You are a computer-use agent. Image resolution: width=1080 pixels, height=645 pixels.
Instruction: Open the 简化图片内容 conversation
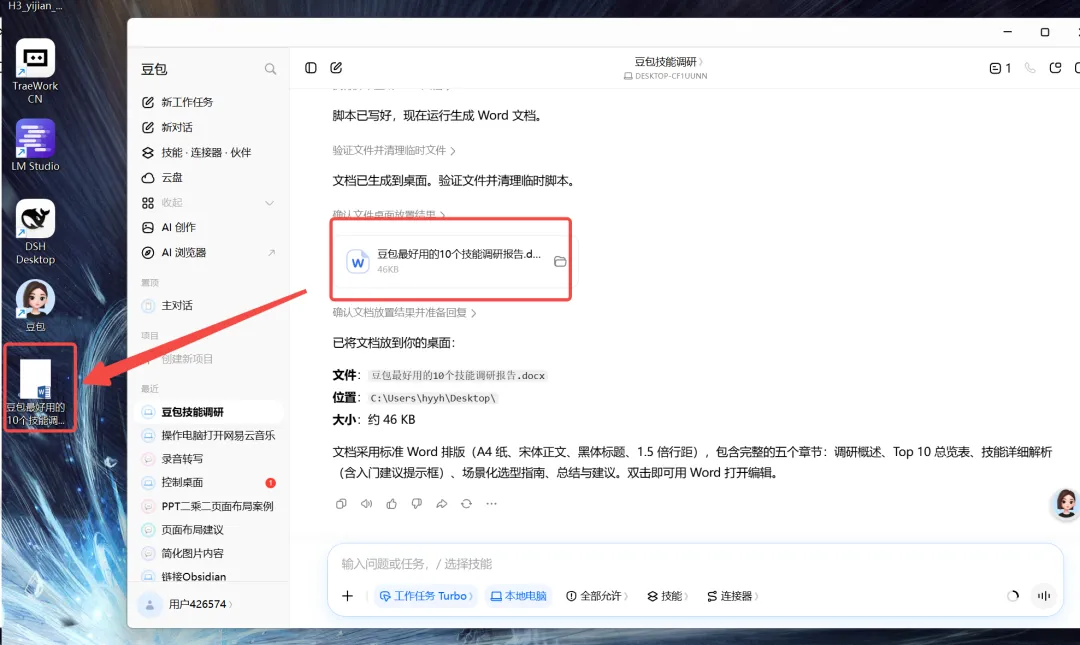click(x=209, y=553)
